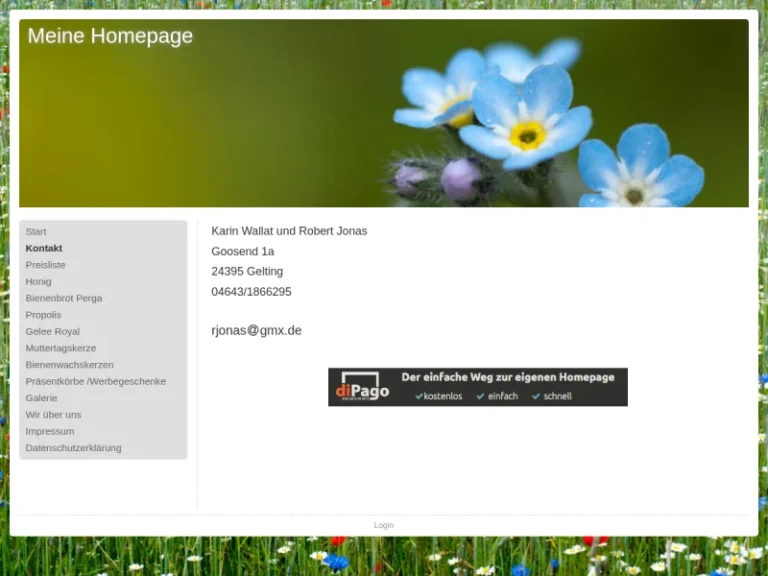
Task: Click the Meine Homepage site title
Action: point(110,36)
